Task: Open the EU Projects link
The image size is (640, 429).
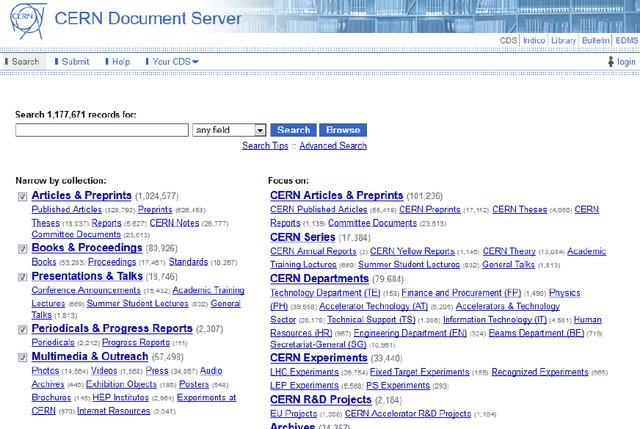Action: pos(293,413)
